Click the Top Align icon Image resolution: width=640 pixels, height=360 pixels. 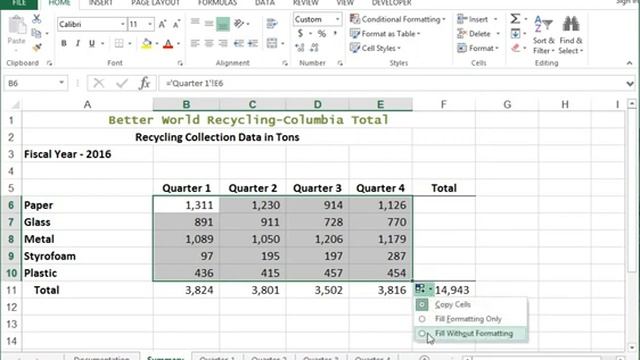coord(195,23)
